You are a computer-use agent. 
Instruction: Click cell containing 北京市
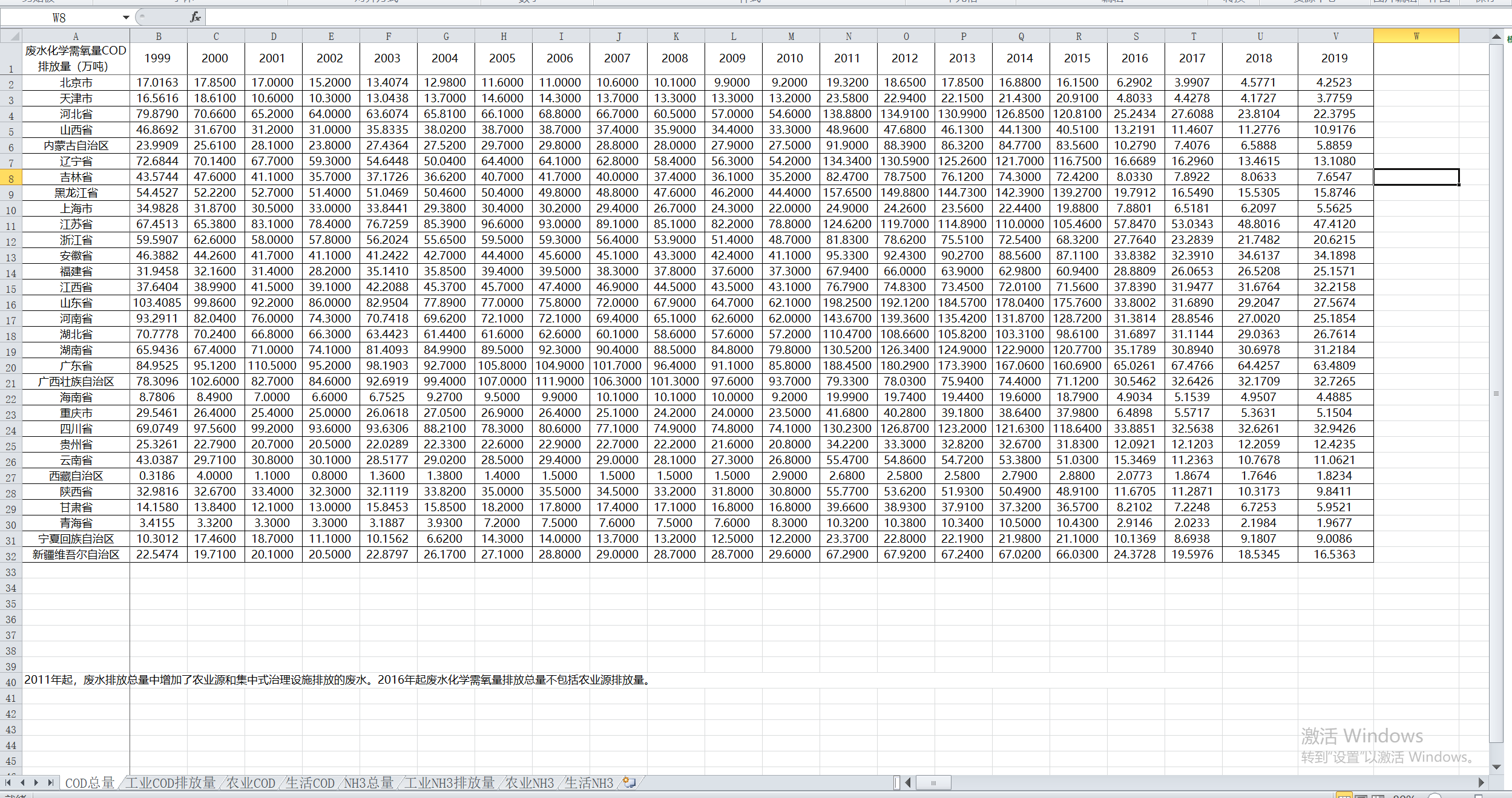[76, 83]
